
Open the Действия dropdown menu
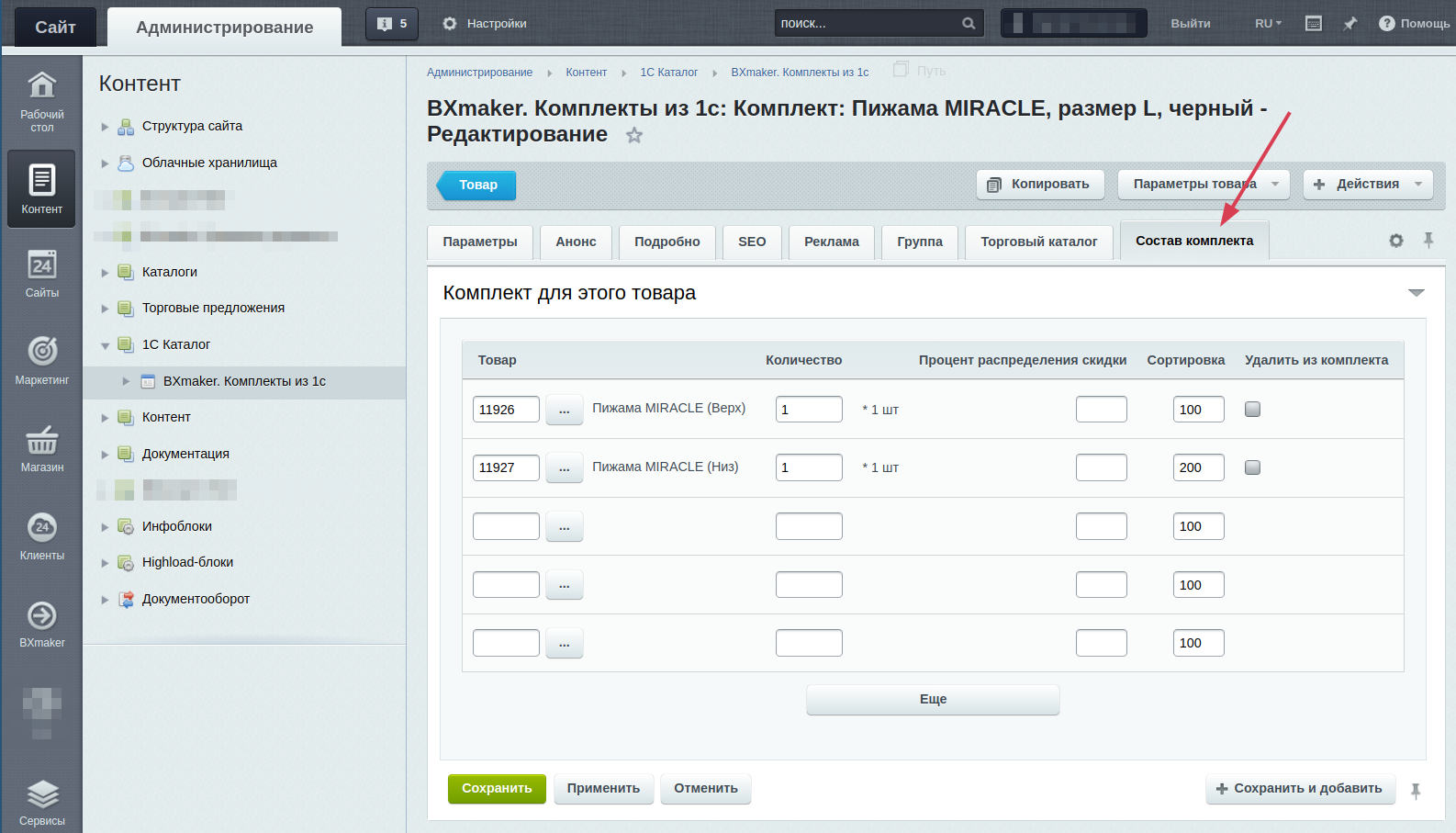(1367, 185)
